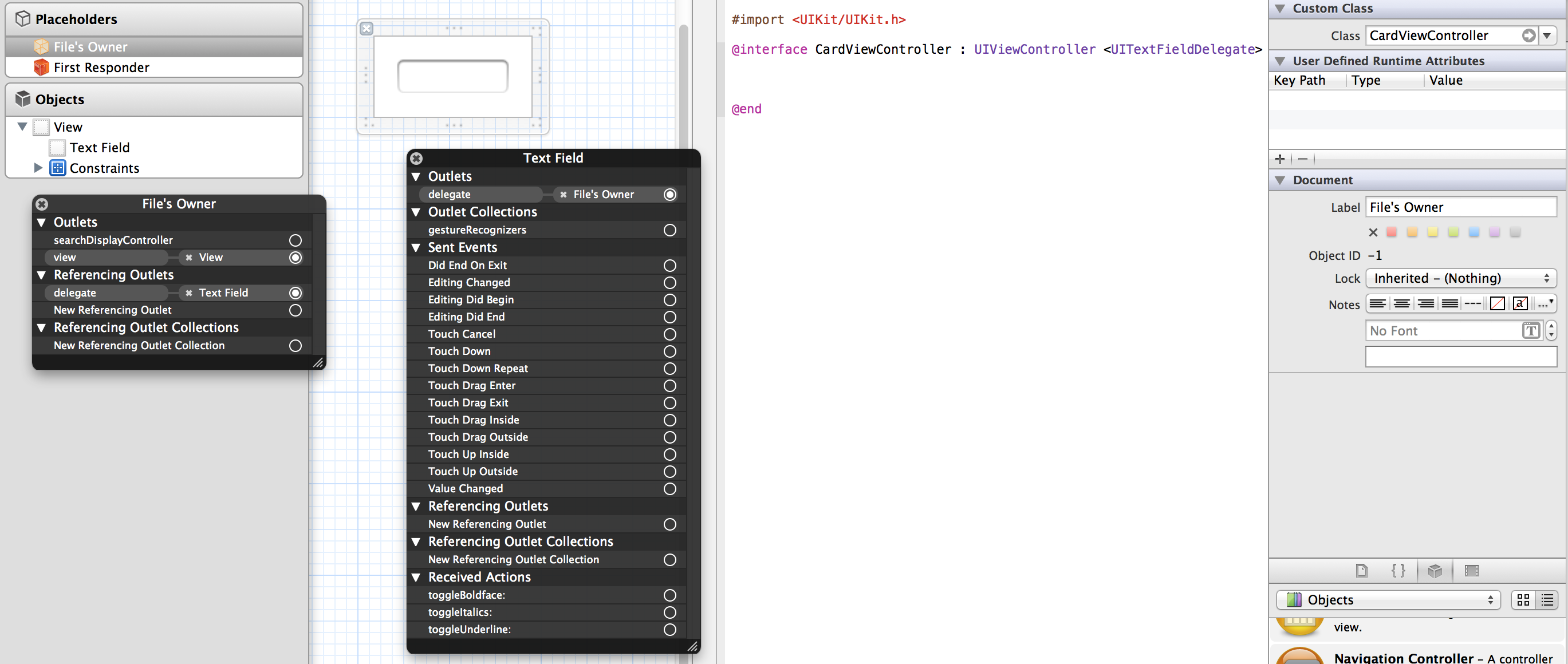Click the Label text field
Viewport: 1568px width, 664px height.
[x=1460, y=207]
